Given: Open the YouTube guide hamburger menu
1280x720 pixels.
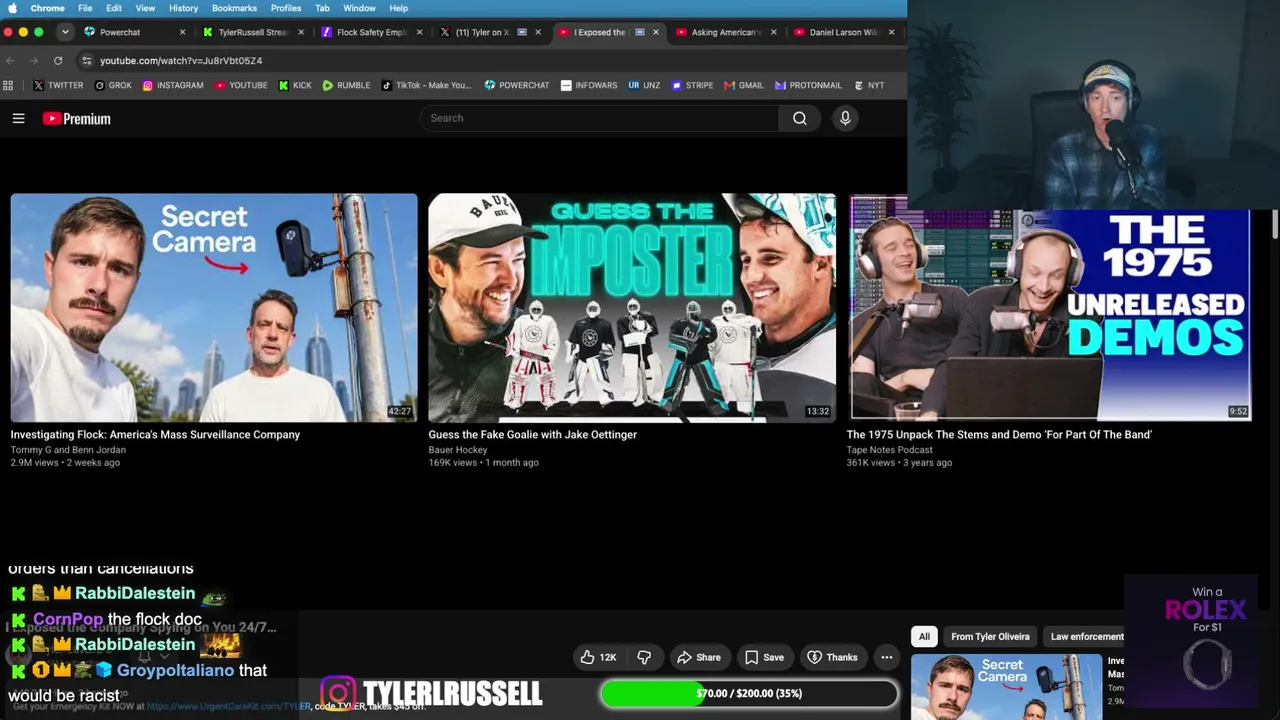Looking at the screenshot, I should pyautogui.click(x=18, y=118).
